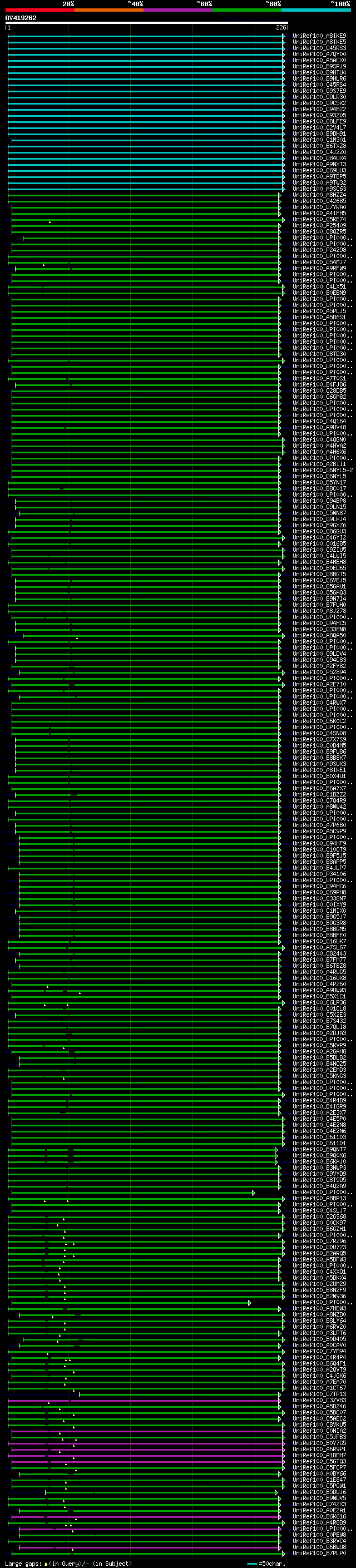Screen dimensions: 356x1568
Task: Click the orange ~40% identity legend segment
Action: (109, 10)
